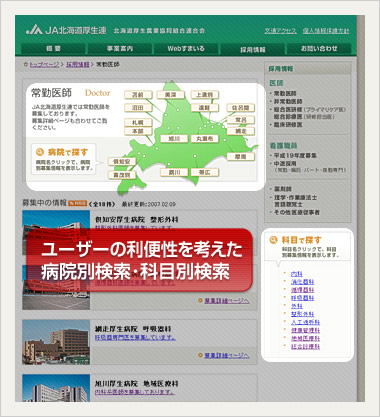Screen dimensions: 380x417
Task: Open 常勤医師 in the 採用情報 sidebar
Action: point(285,93)
